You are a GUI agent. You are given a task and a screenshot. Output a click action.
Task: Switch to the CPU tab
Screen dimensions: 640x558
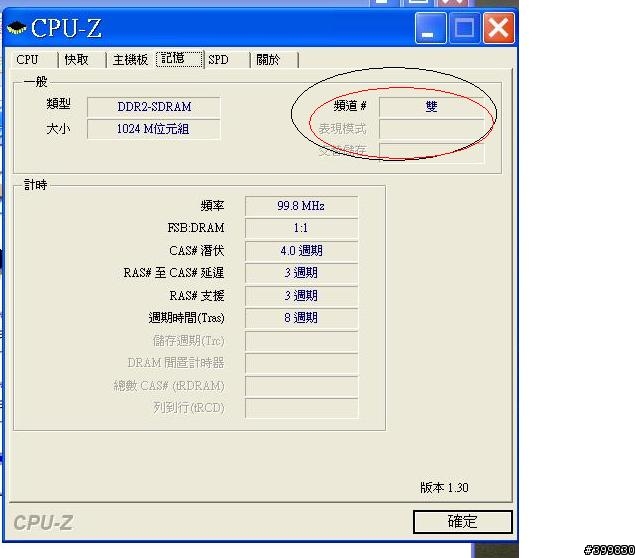pyautogui.click(x=32, y=60)
